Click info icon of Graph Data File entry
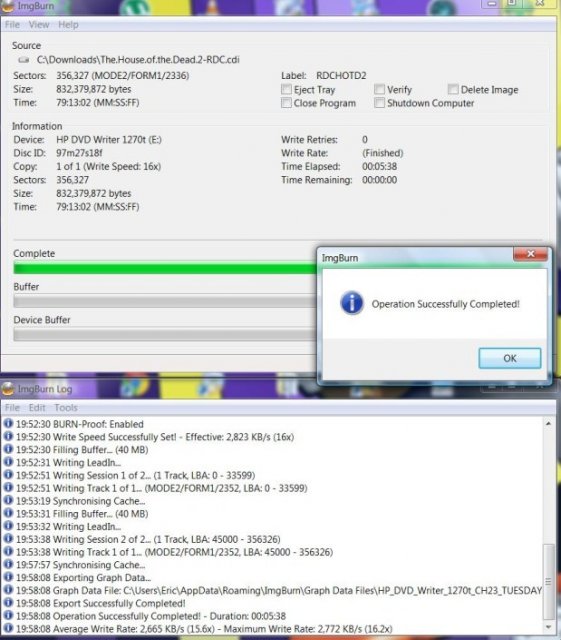Screen dimensions: 561x640 click(x=8, y=590)
